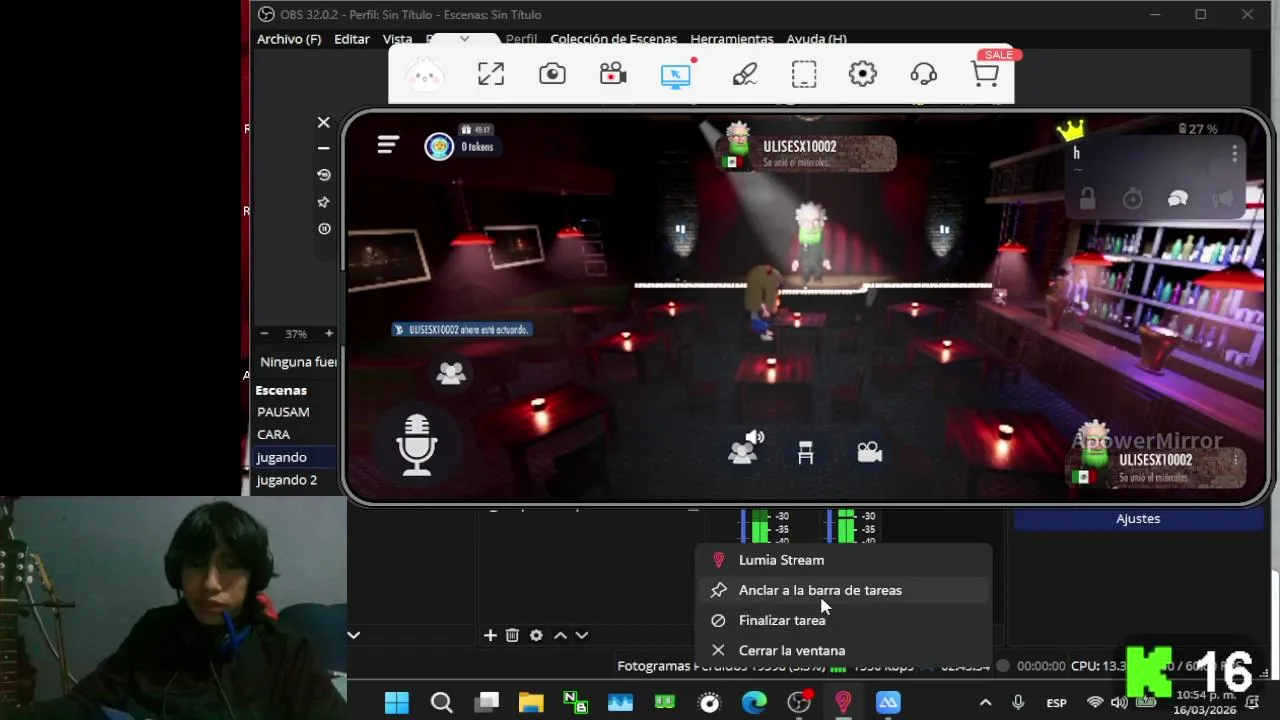This screenshot has height=720, width=1280.
Task: Click the stopwatch timer icon in room panel
Action: pyautogui.click(x=1133, y=199)
